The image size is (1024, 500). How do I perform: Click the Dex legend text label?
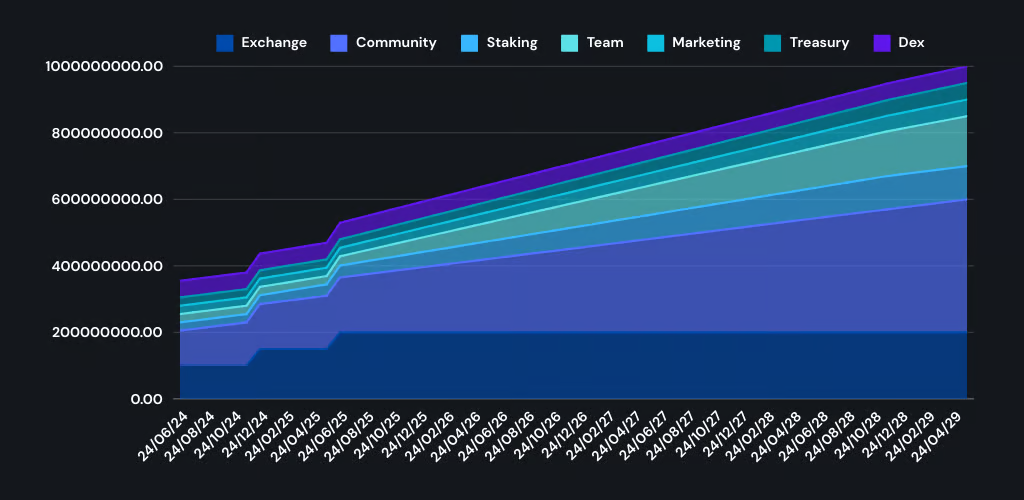[911, 43]
